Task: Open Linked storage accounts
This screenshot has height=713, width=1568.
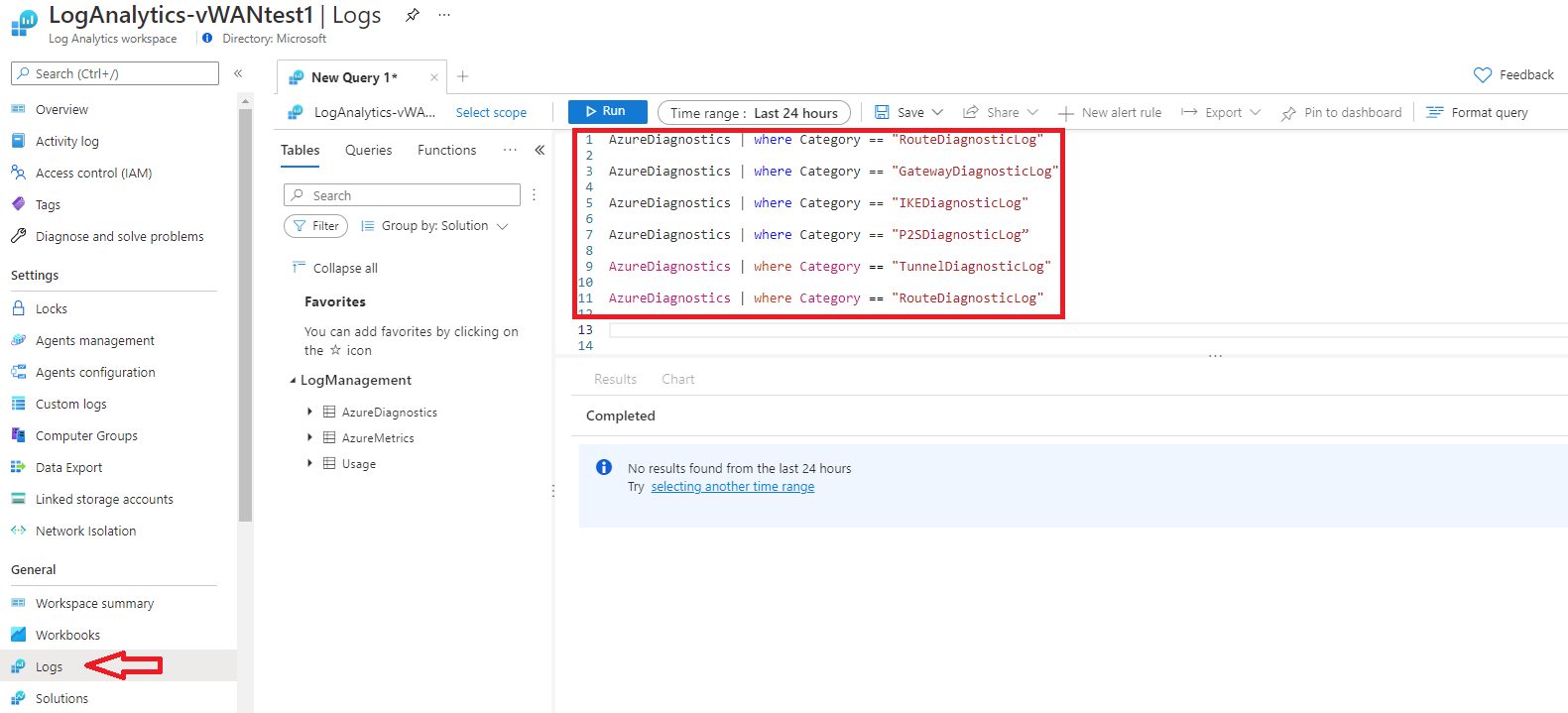Action: [x=104, y=499]
